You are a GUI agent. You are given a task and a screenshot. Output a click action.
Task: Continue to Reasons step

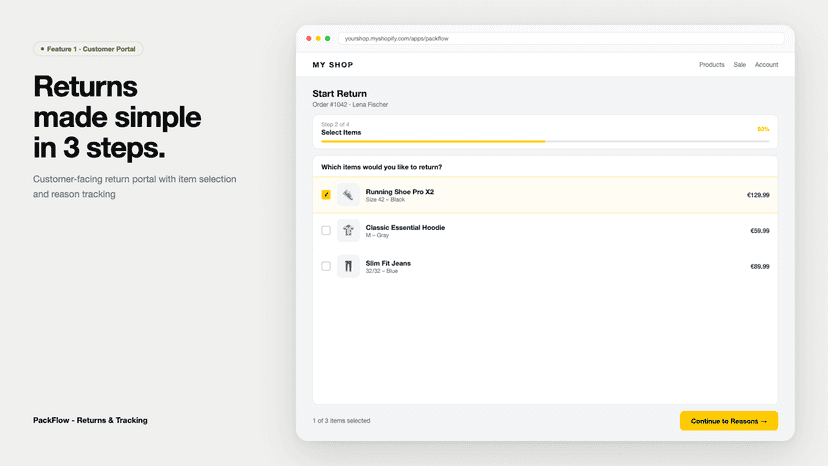(729, 421)
